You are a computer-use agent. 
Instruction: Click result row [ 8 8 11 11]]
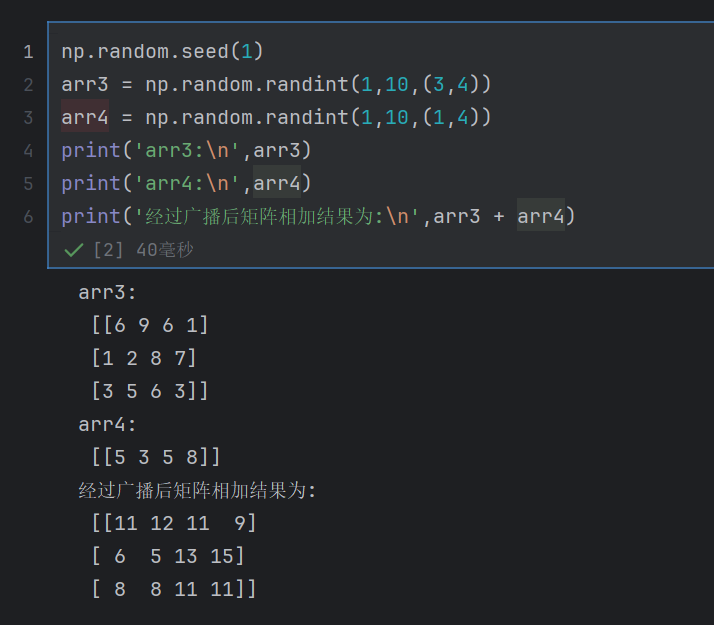[174, 589]
